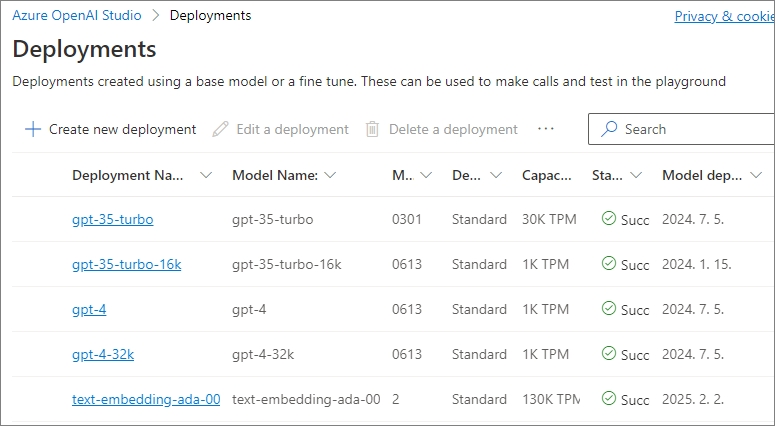Click the trash Delete a deployment icon

(x=373, y=129)
